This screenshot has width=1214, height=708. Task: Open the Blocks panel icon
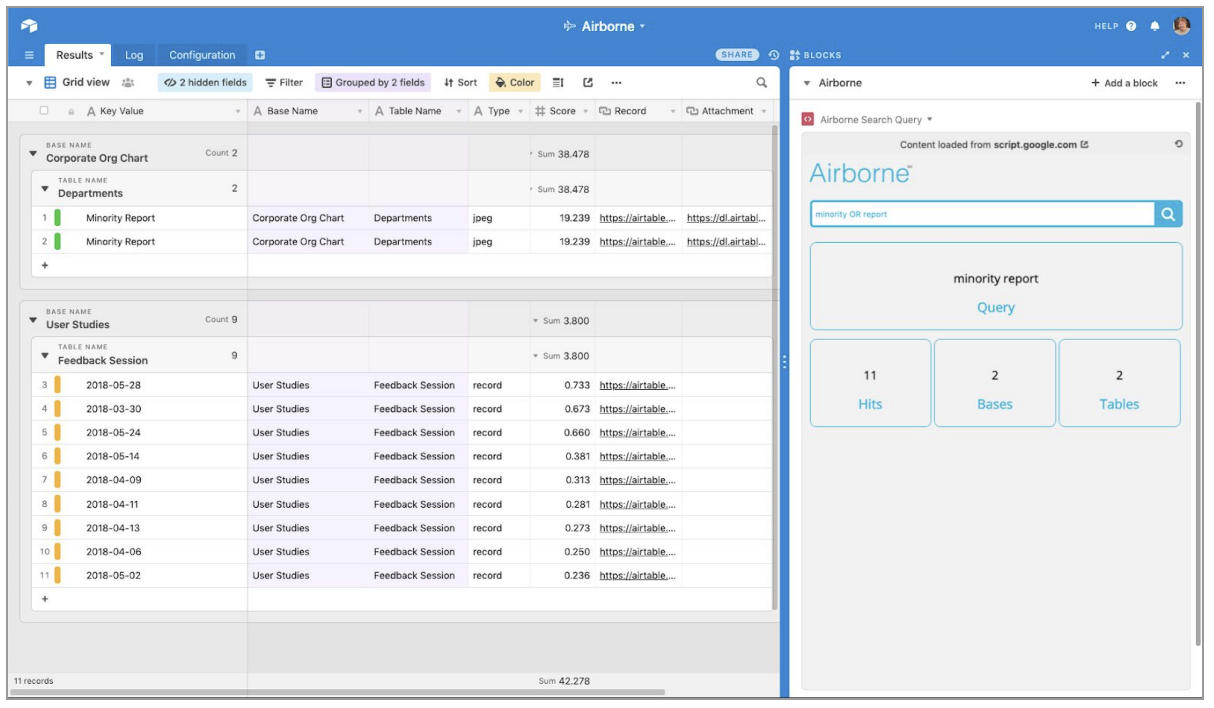tap(795, 55)
